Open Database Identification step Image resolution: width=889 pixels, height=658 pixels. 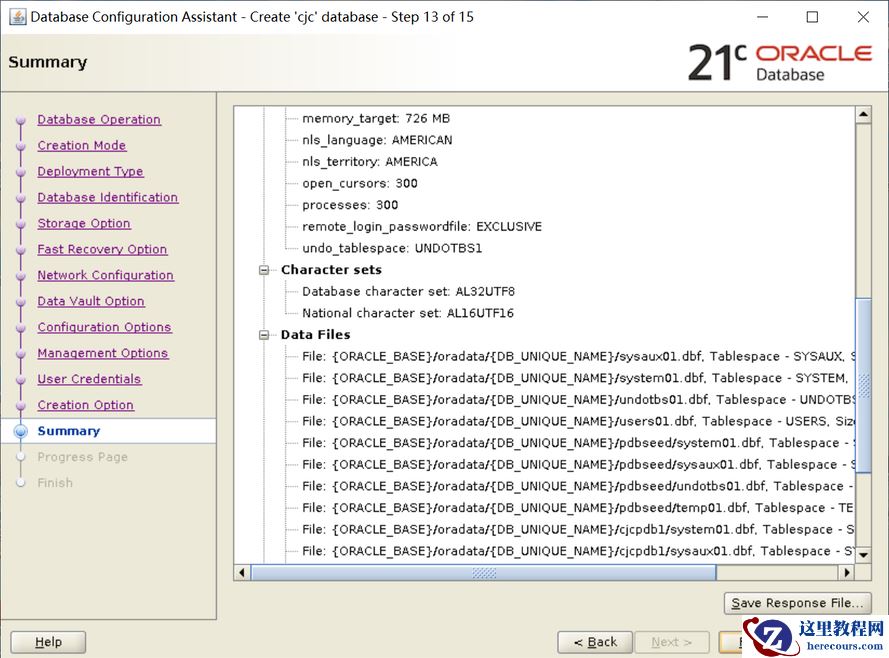point(108,198)
